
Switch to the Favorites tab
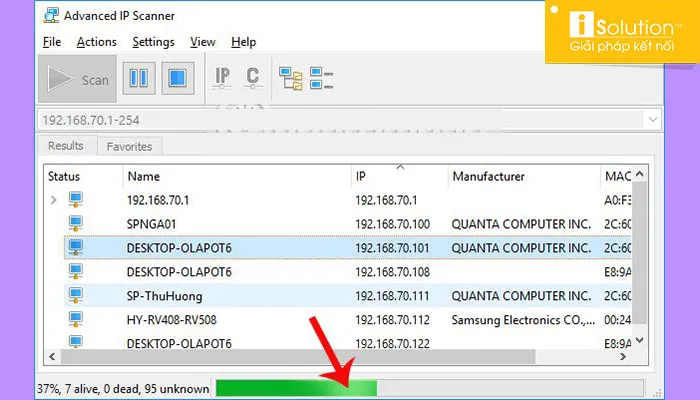(x=129, y=146)
